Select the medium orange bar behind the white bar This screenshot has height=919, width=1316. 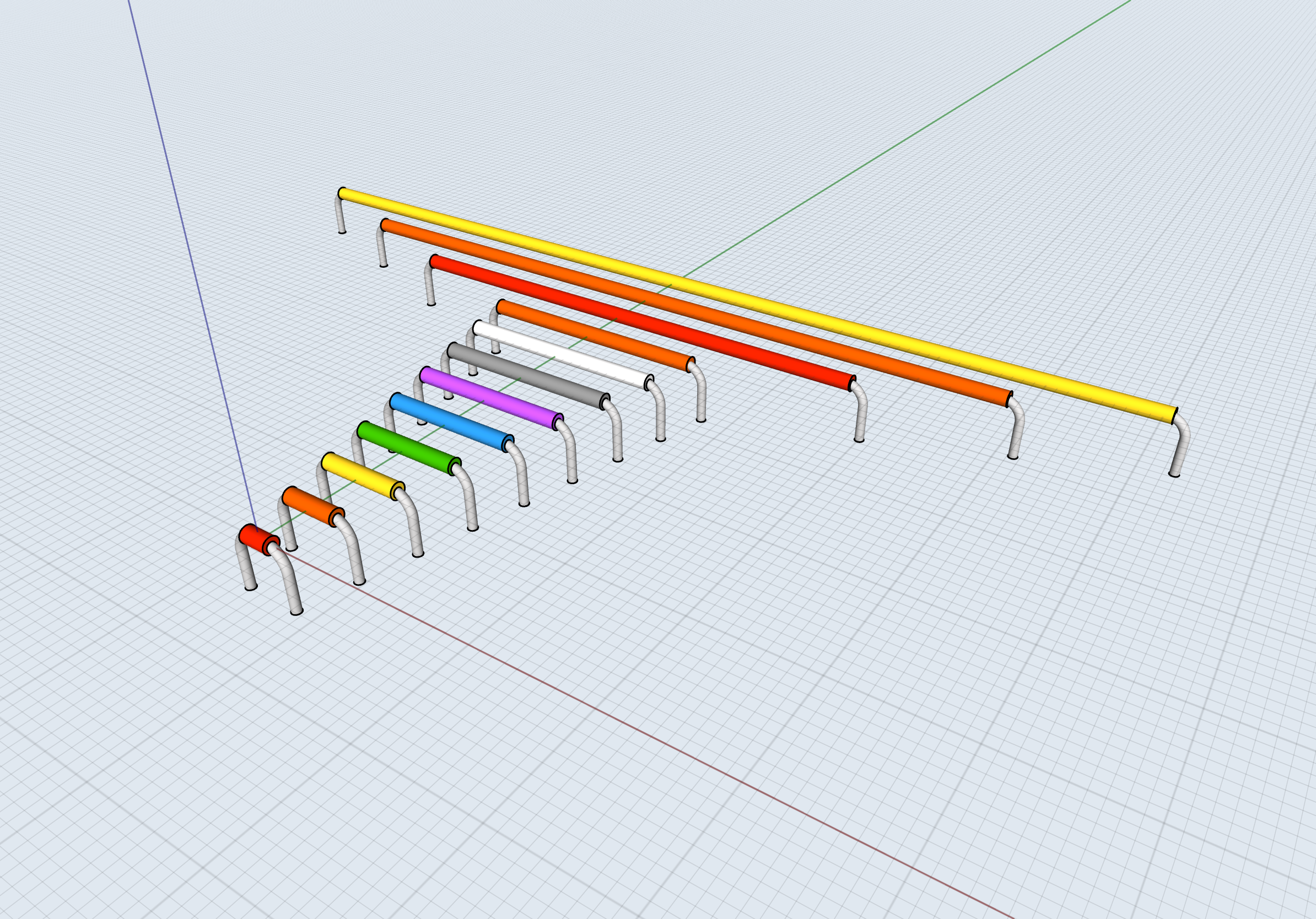(596, 336)
